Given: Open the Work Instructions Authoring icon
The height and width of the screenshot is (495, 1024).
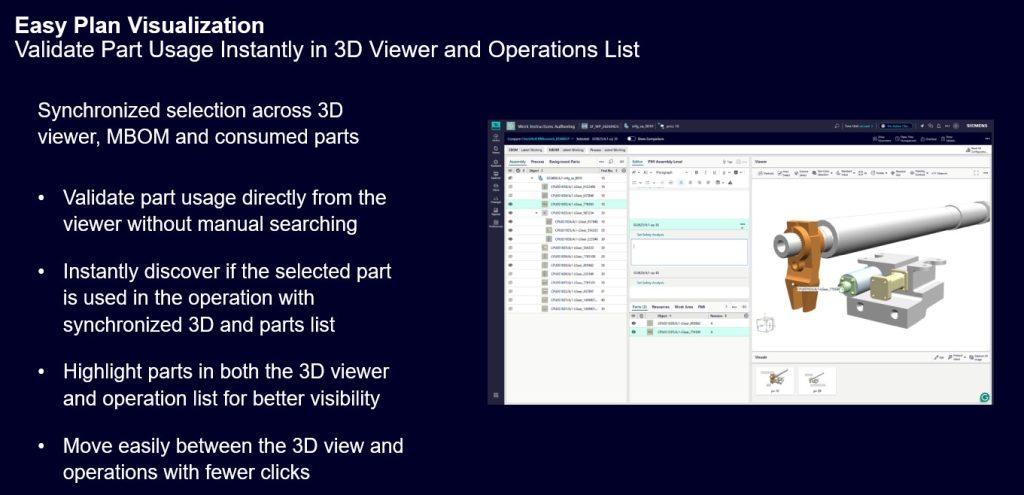Looking at the screenshot, I should 511,126.
